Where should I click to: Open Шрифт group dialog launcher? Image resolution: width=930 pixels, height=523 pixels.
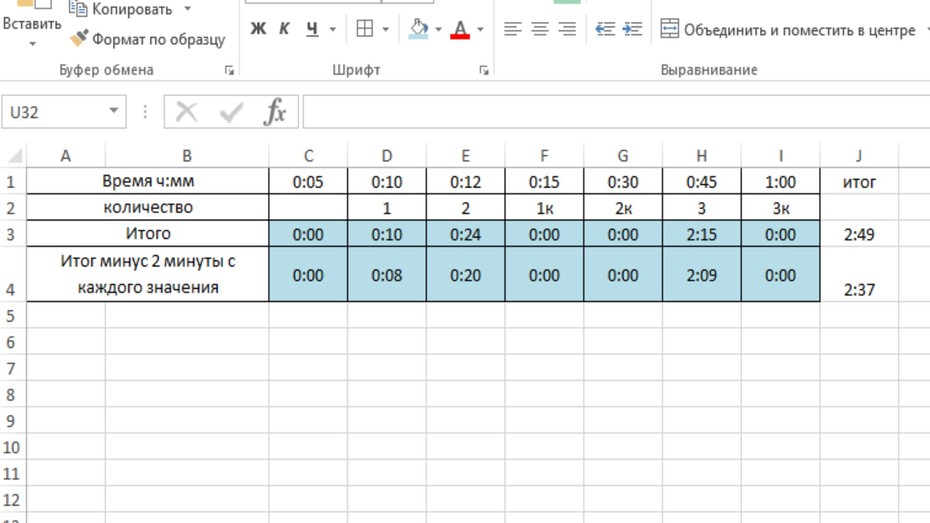[484, 71]
